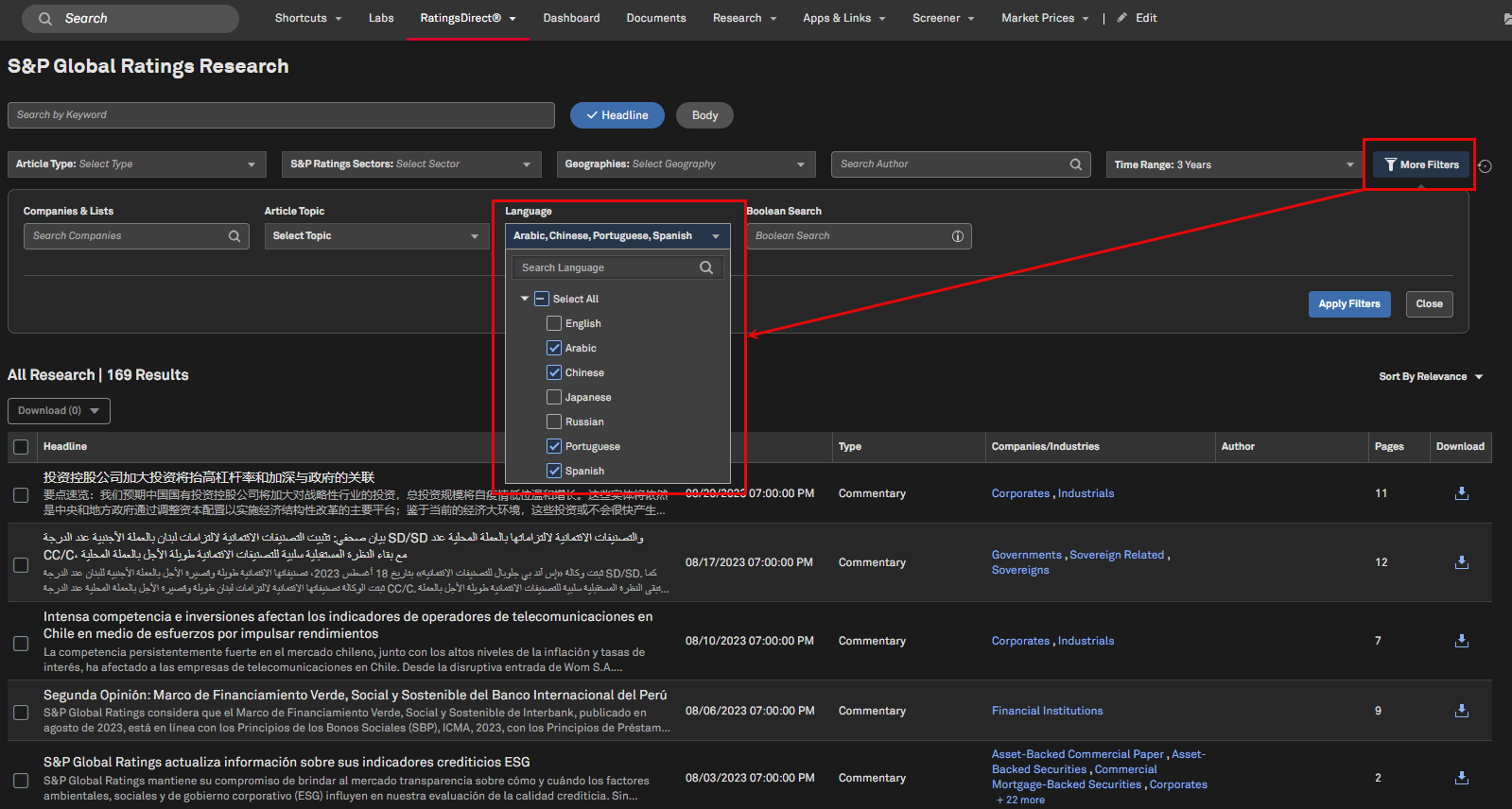Image resolution: width=1512 pixels, height=809 pixels.
Task: Click the pencil Edit icon in top navigation
Action: point(1122,18)
